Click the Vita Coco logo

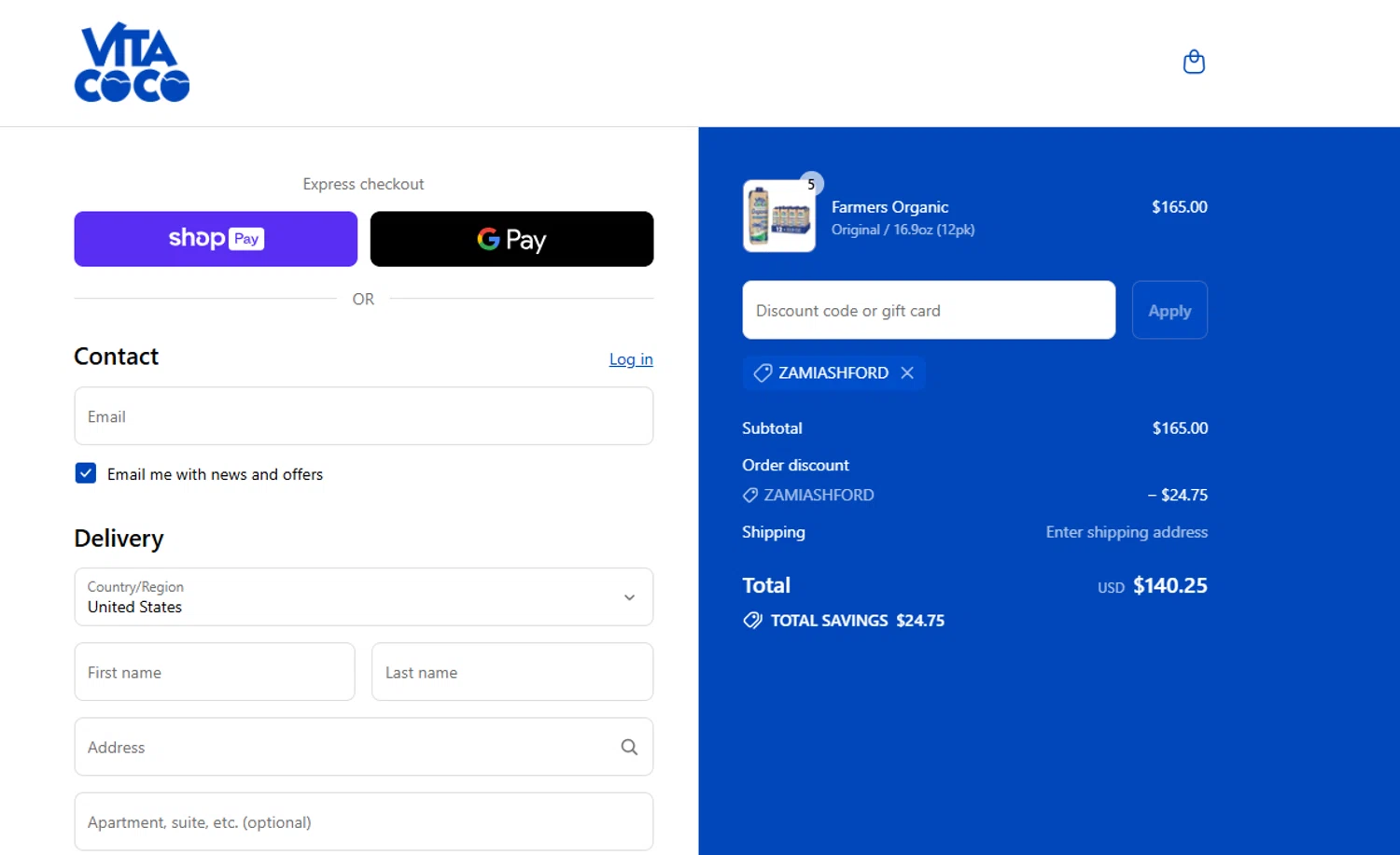pos(132,62)
